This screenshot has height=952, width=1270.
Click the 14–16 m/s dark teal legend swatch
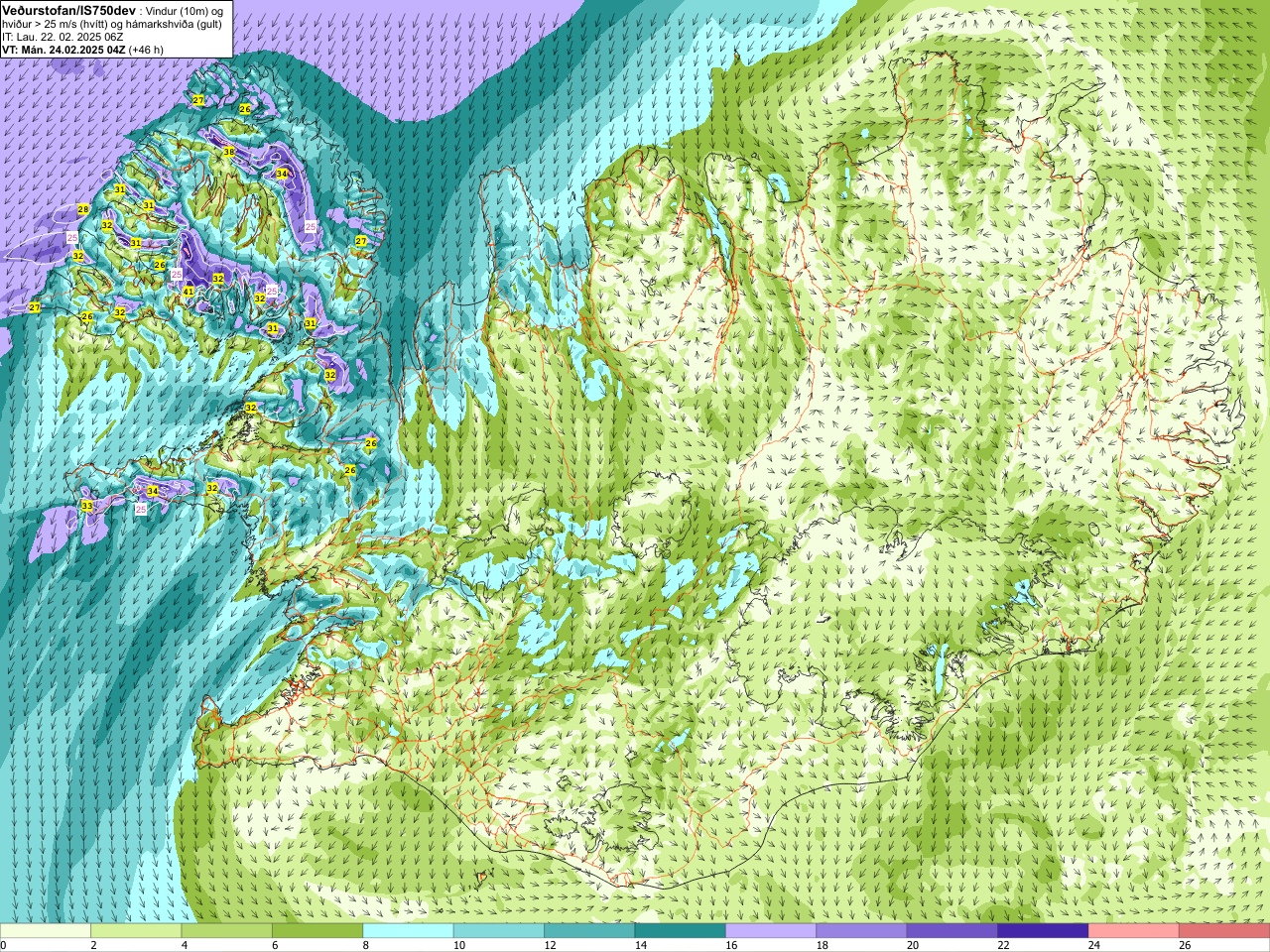click(x=681, y=931)
